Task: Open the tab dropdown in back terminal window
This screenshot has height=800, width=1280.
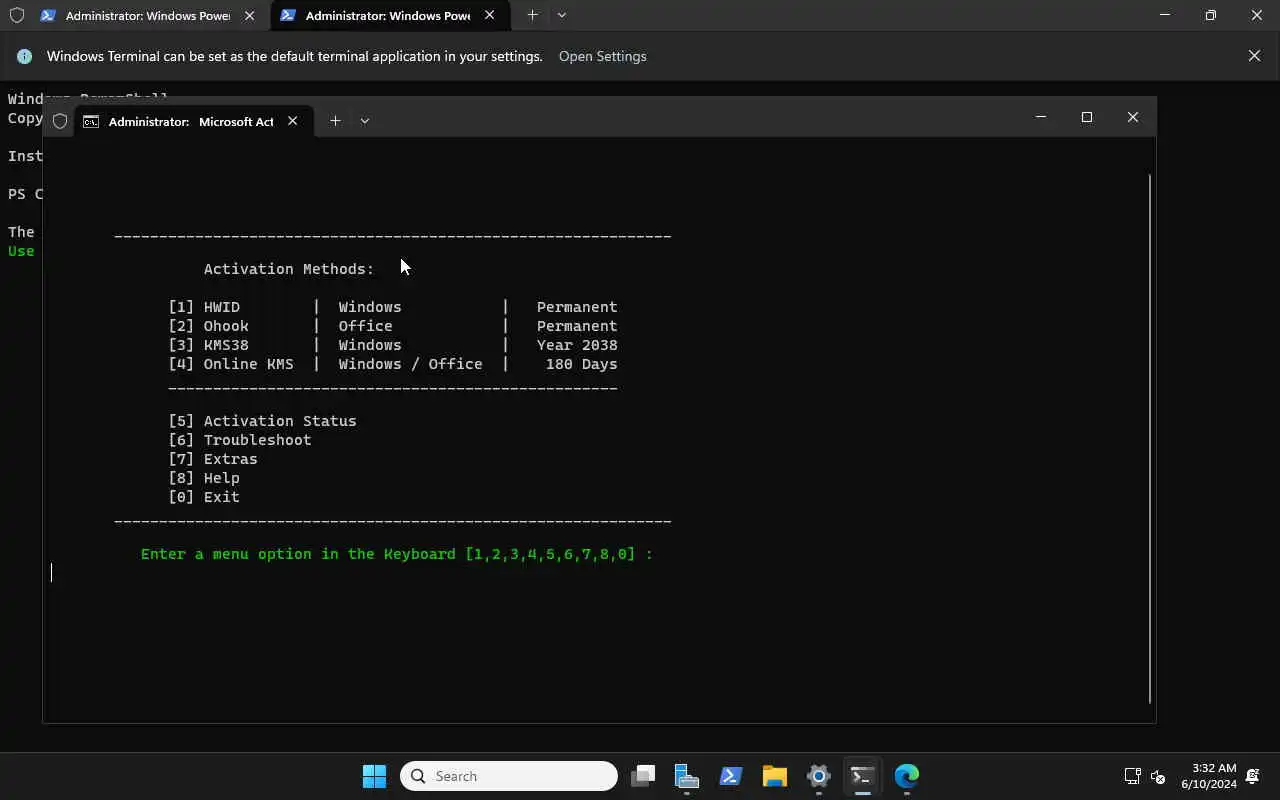Action: (x=561, y=16)
